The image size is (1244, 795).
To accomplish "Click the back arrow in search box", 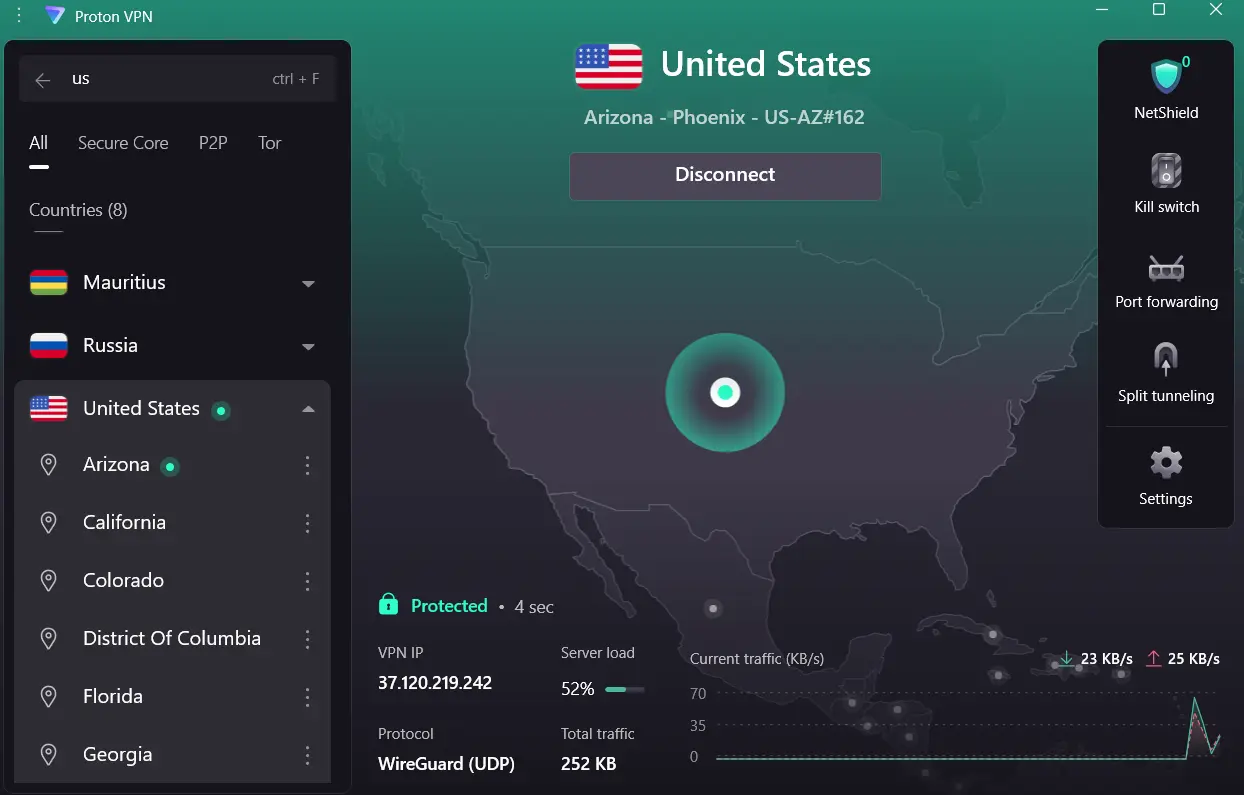I will (43, 80).
